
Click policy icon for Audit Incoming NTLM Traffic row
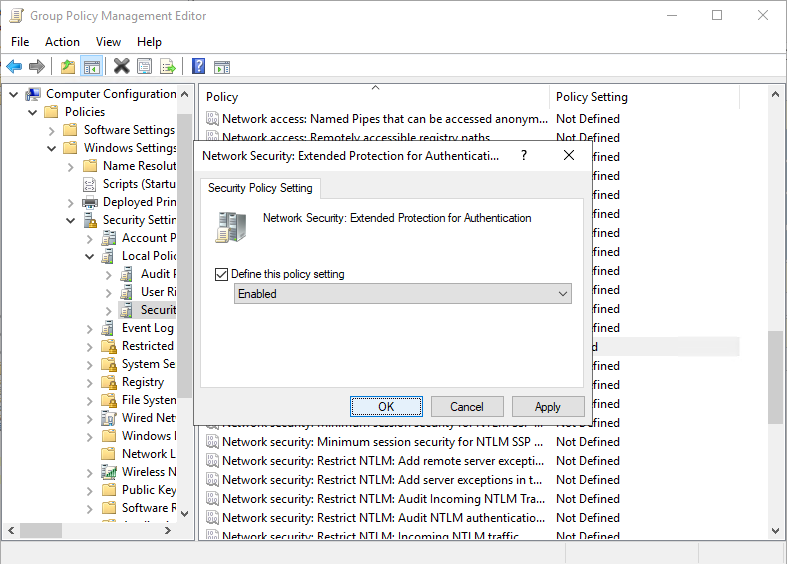(x=212, y=499)
